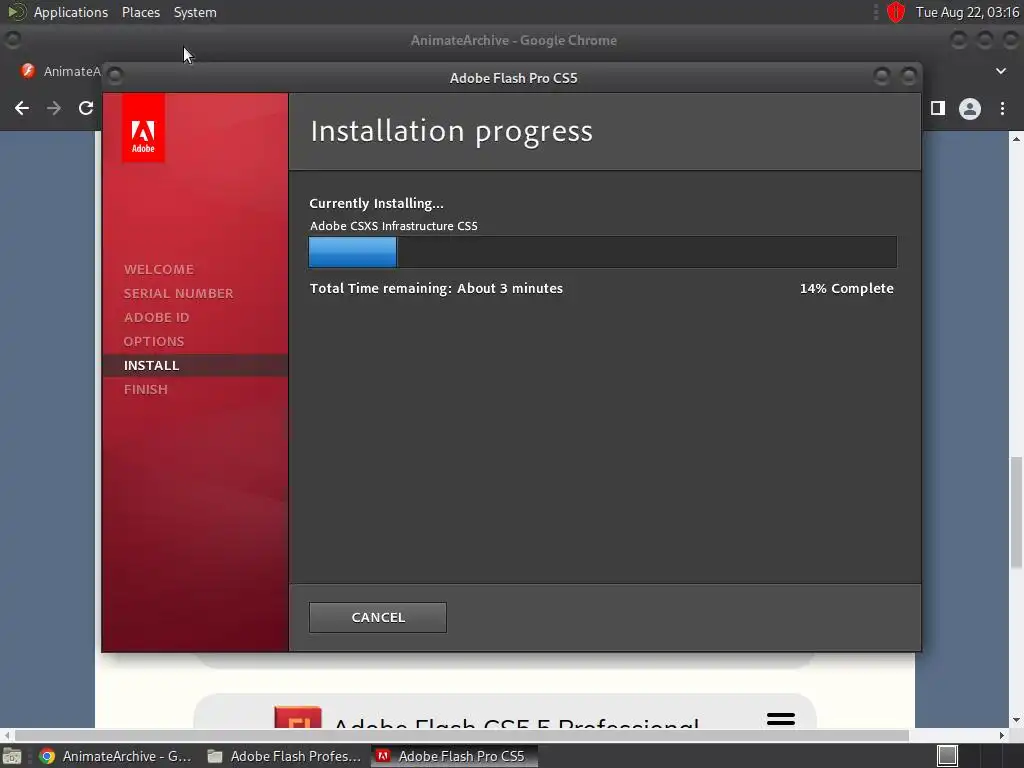The height and width of the screenshot is (768, 1024).
Task: Reload the Chrome page
Action: (x=86, y=108)
